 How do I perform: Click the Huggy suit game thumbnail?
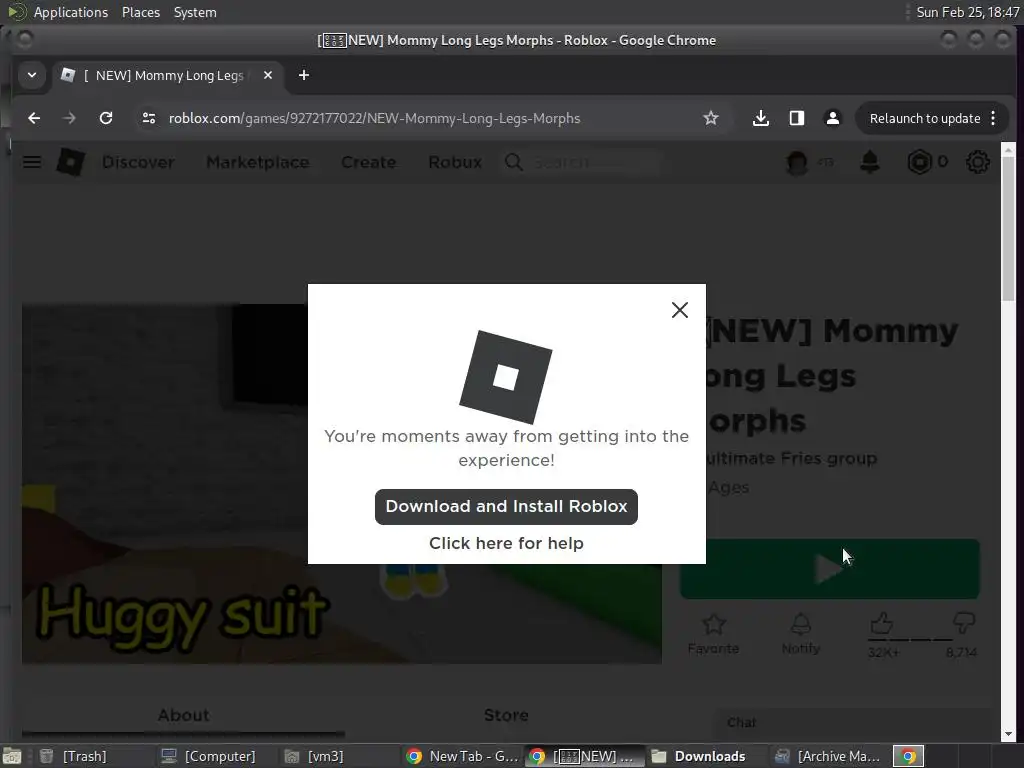(x=342, y=484)
